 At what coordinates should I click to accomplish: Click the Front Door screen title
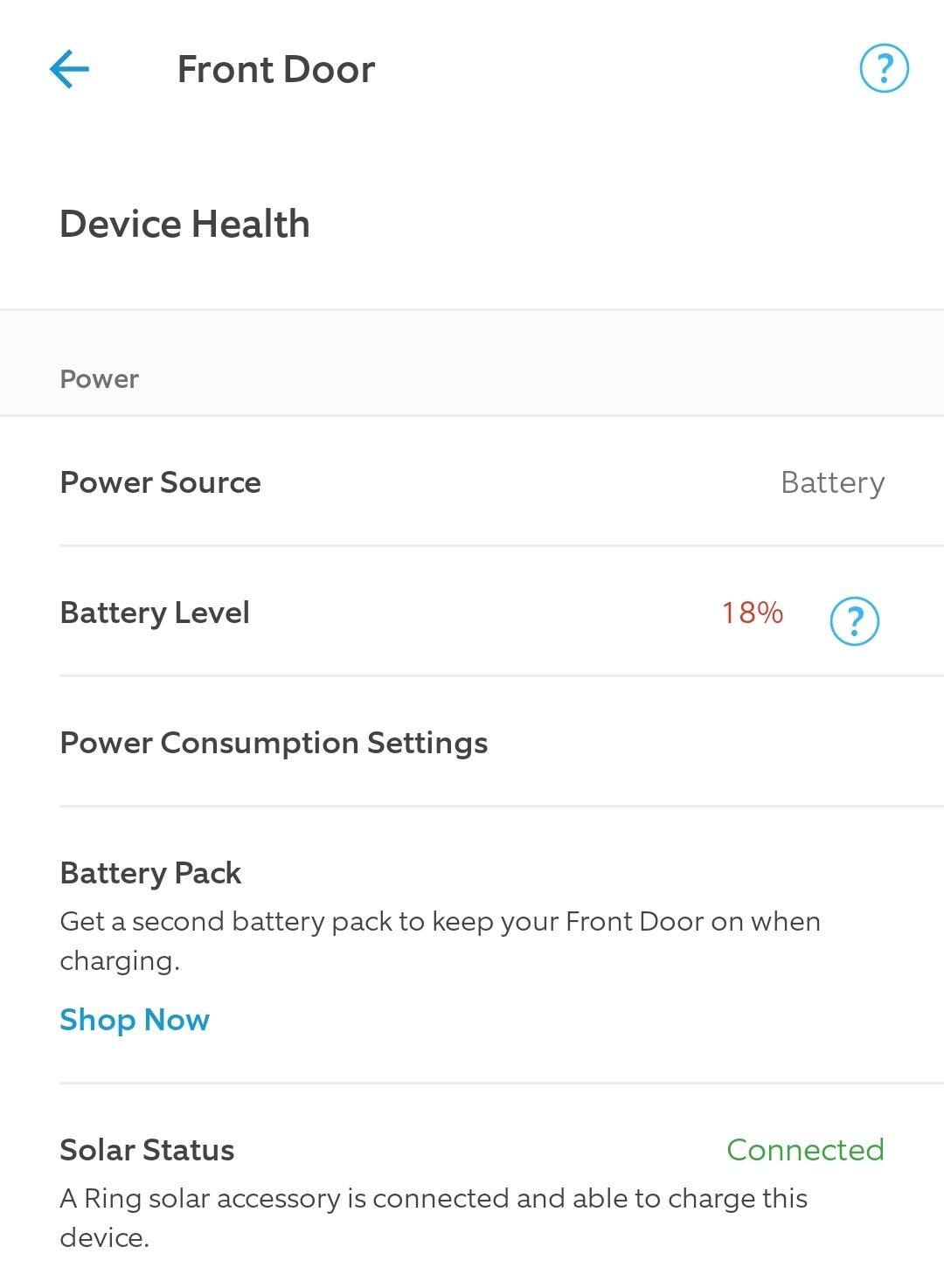pyautogui.click(x=275, y=67)
